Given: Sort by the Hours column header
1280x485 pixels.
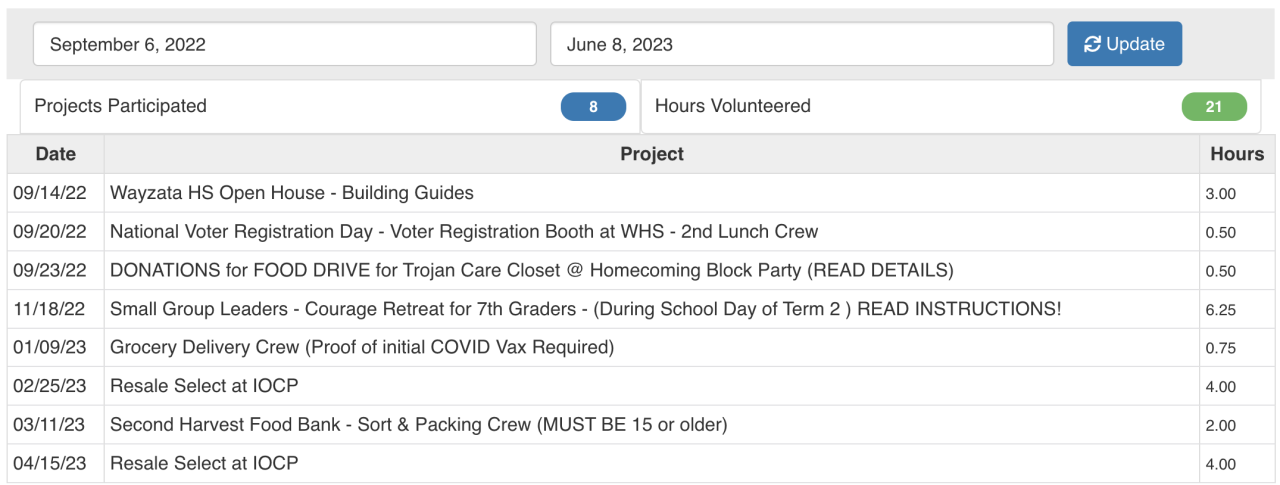Looking at the screenshot, I should (1237, 154).
